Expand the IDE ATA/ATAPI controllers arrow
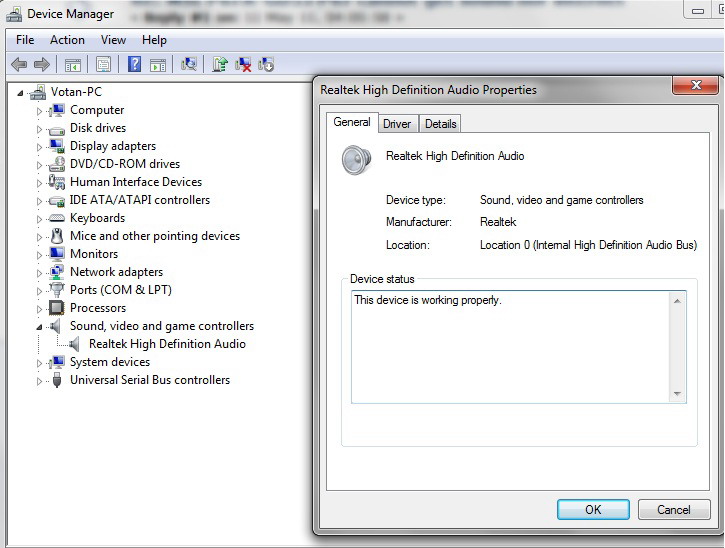 pos(39,201)
